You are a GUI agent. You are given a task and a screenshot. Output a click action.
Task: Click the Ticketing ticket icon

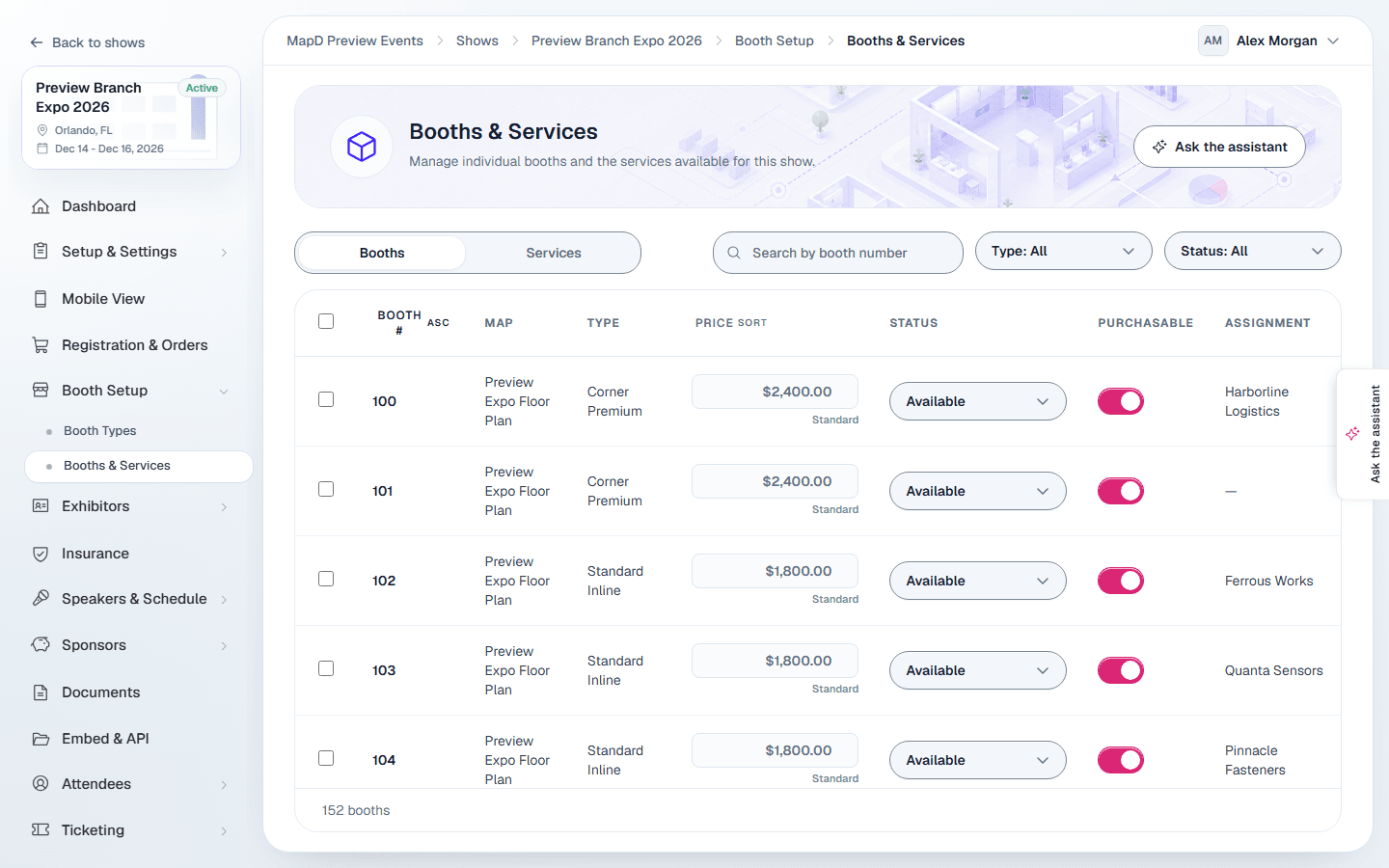(x=41, y=830)
